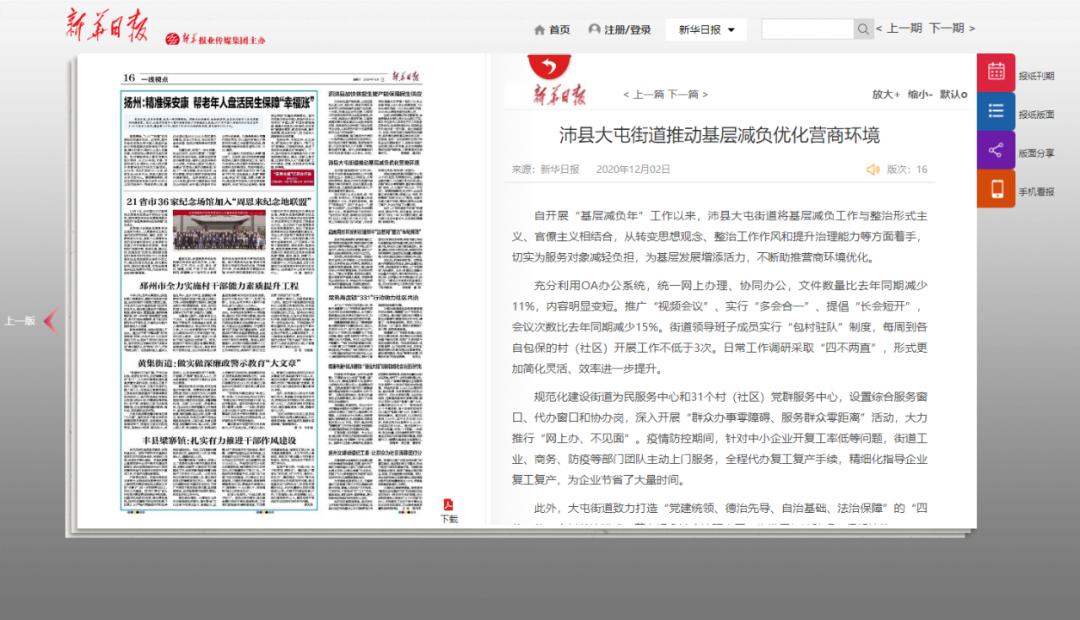The height and width of the screenshot is (620, 1080).
Task: Click the purple 版面分享 share icon
Action: pyautogui.click(x=995, y=150)
